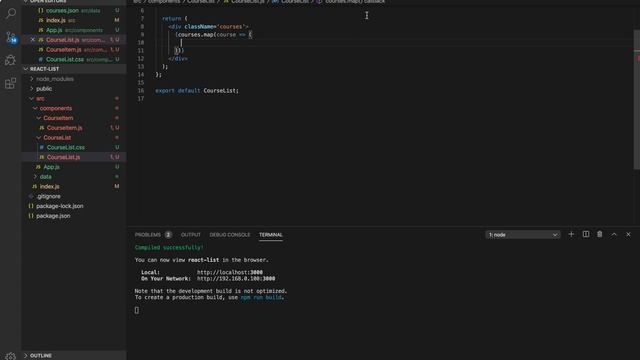Screen dimensions: 640x360
Task: Open the Search view in activity bar
Action: coord(11,13)
